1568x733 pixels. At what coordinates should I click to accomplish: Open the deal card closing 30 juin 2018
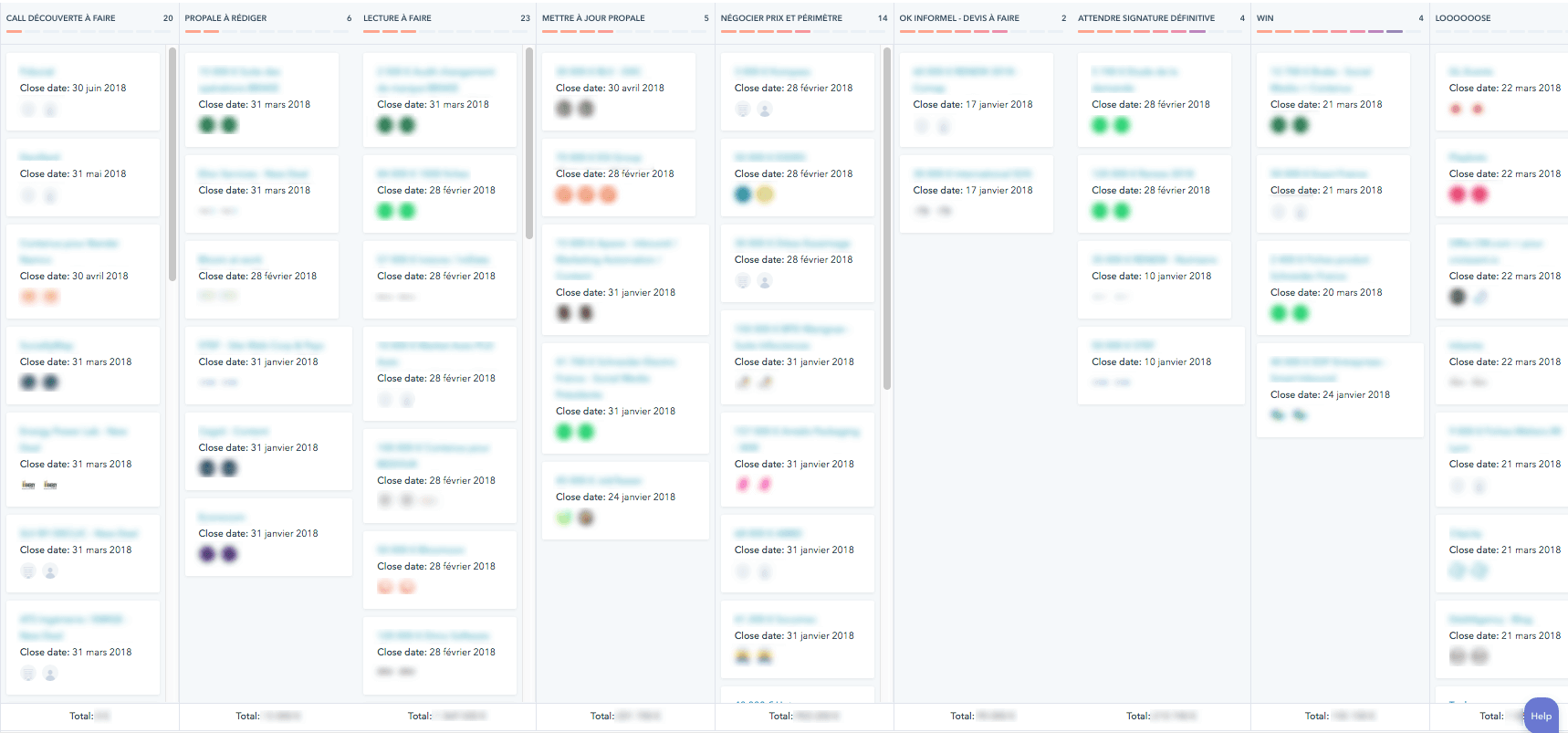click(83, 91)
